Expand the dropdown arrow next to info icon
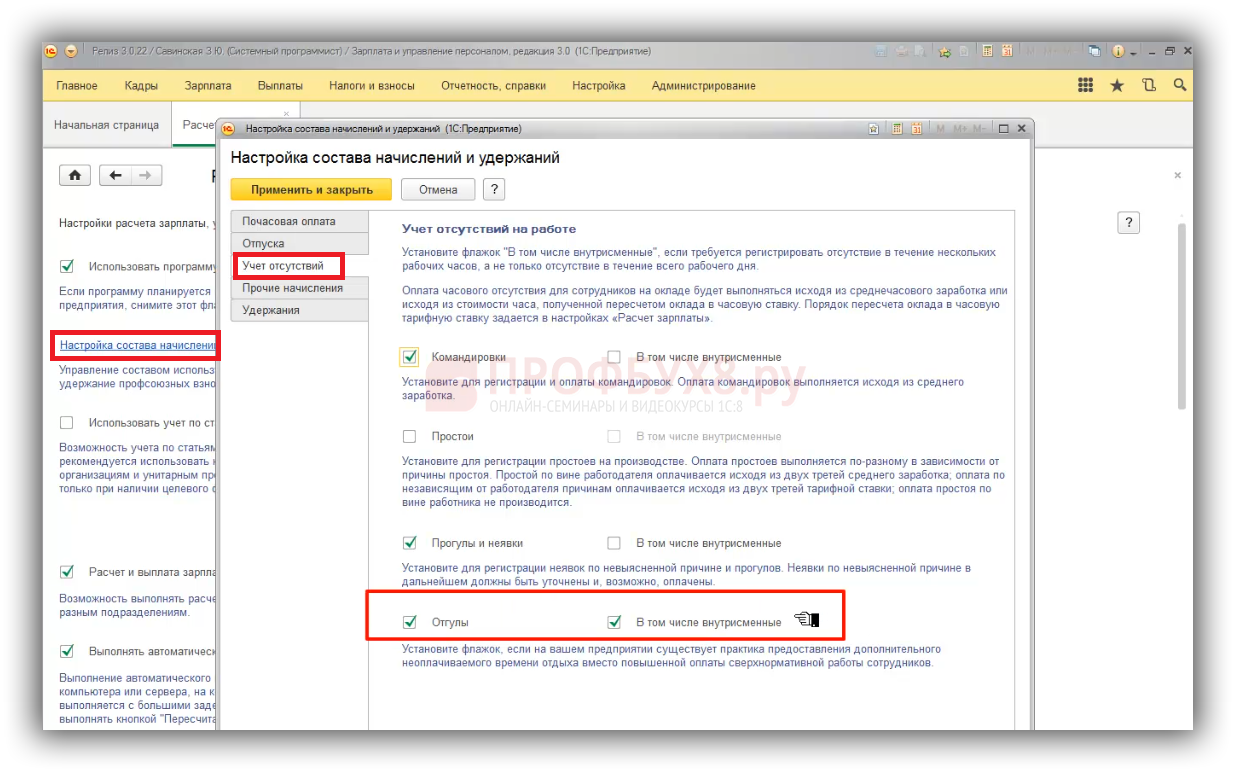The height and width of the screenshot is (772, 1235). click(1133, 51)
